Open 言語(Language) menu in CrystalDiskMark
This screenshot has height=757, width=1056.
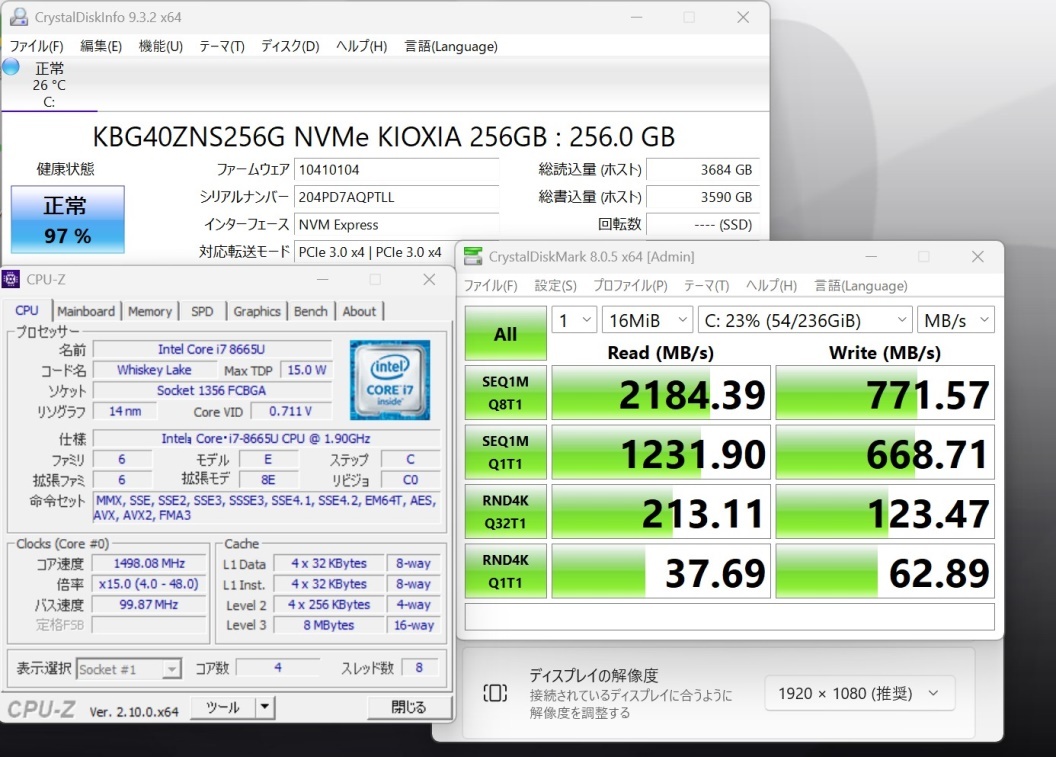(x=861, y=286)
